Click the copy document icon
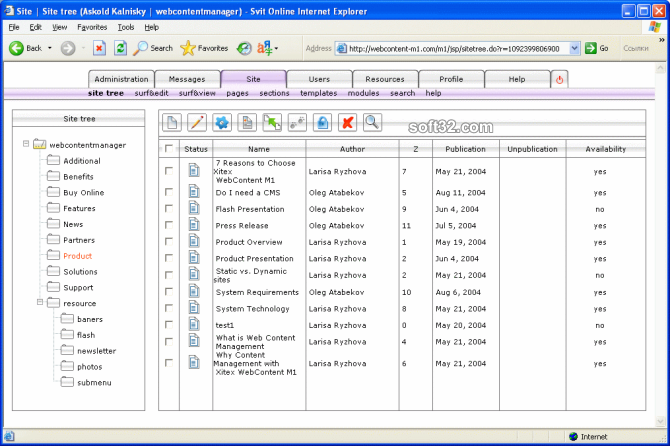670x446 pixels. click(x=247, y=123)
